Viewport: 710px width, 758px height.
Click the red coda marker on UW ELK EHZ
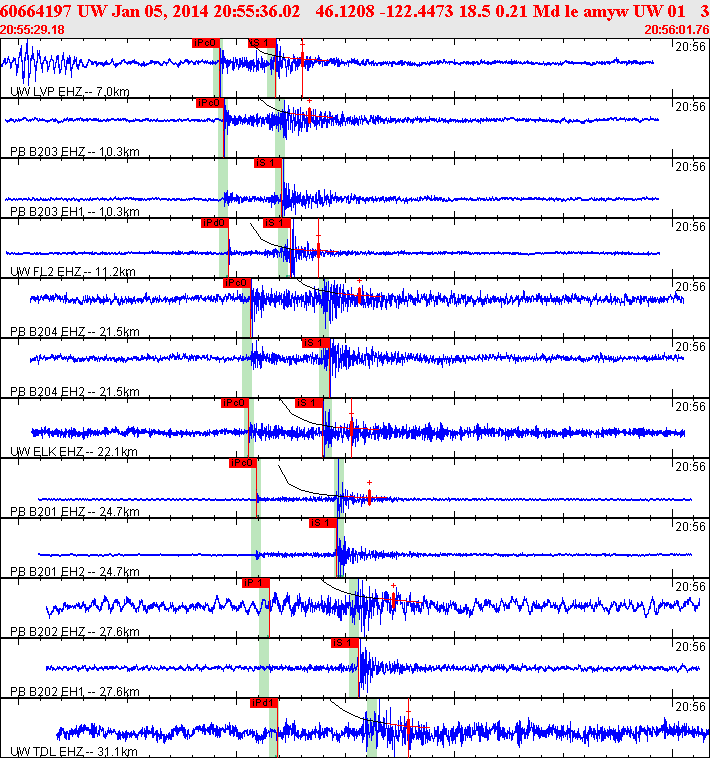coord(351,428)
